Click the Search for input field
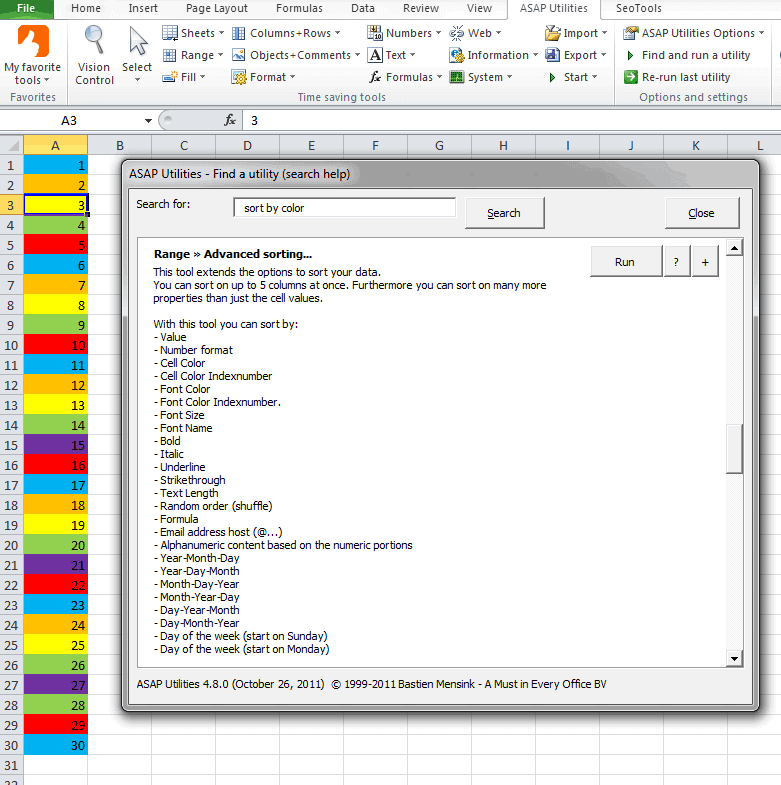The width and height of the screenshot is (781, 785). [x=344, y=208]
